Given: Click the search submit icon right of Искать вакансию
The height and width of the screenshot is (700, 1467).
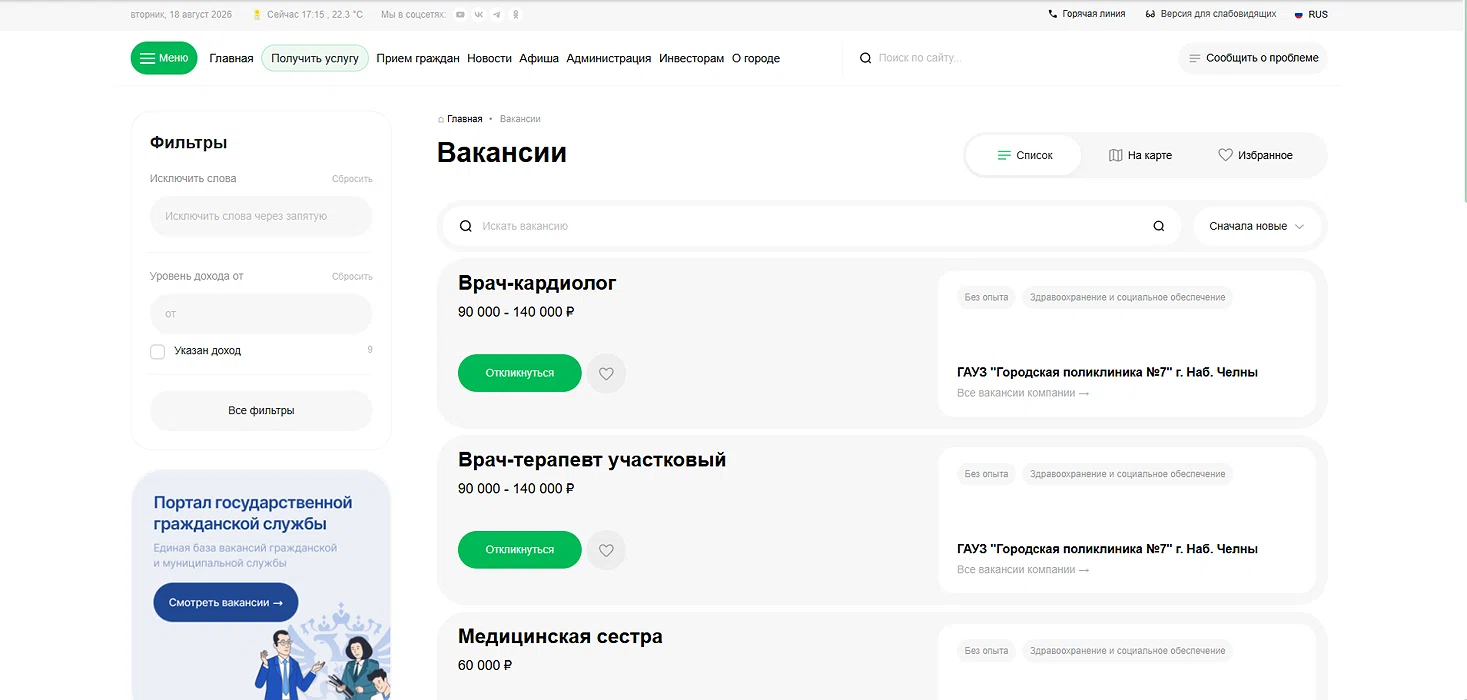Looking at the screenshot, I should pos(1159,226).
